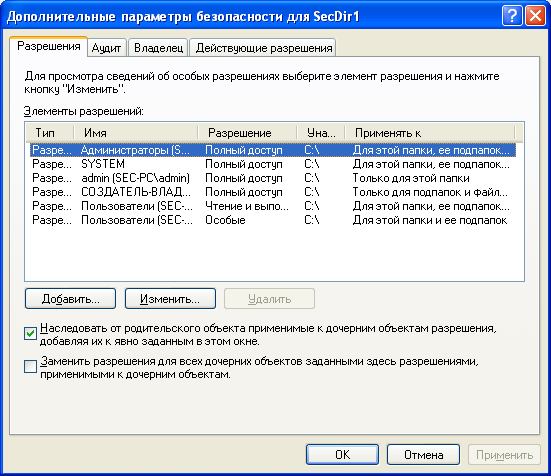Click 'Только для подпапок и файл...' cell
The height and width of the screenshot is (476, 551).
coord(430,192)
